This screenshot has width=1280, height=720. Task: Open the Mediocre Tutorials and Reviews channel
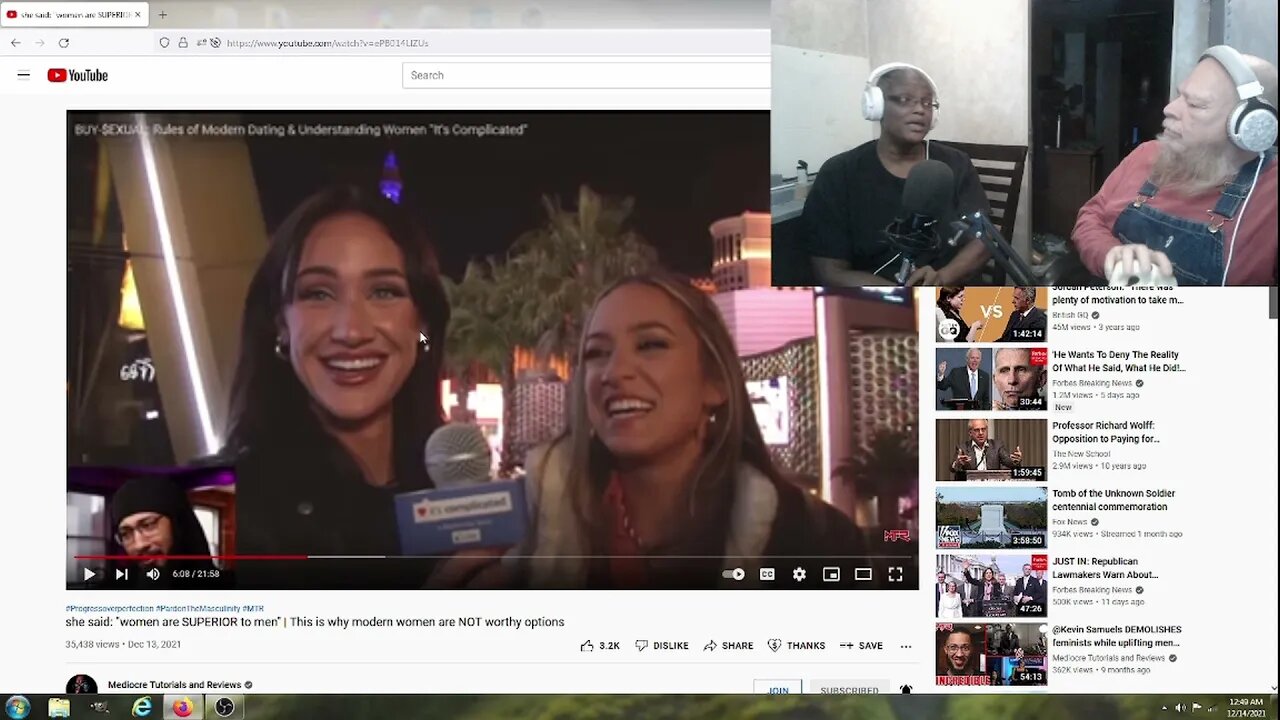[x=174, y=685]
